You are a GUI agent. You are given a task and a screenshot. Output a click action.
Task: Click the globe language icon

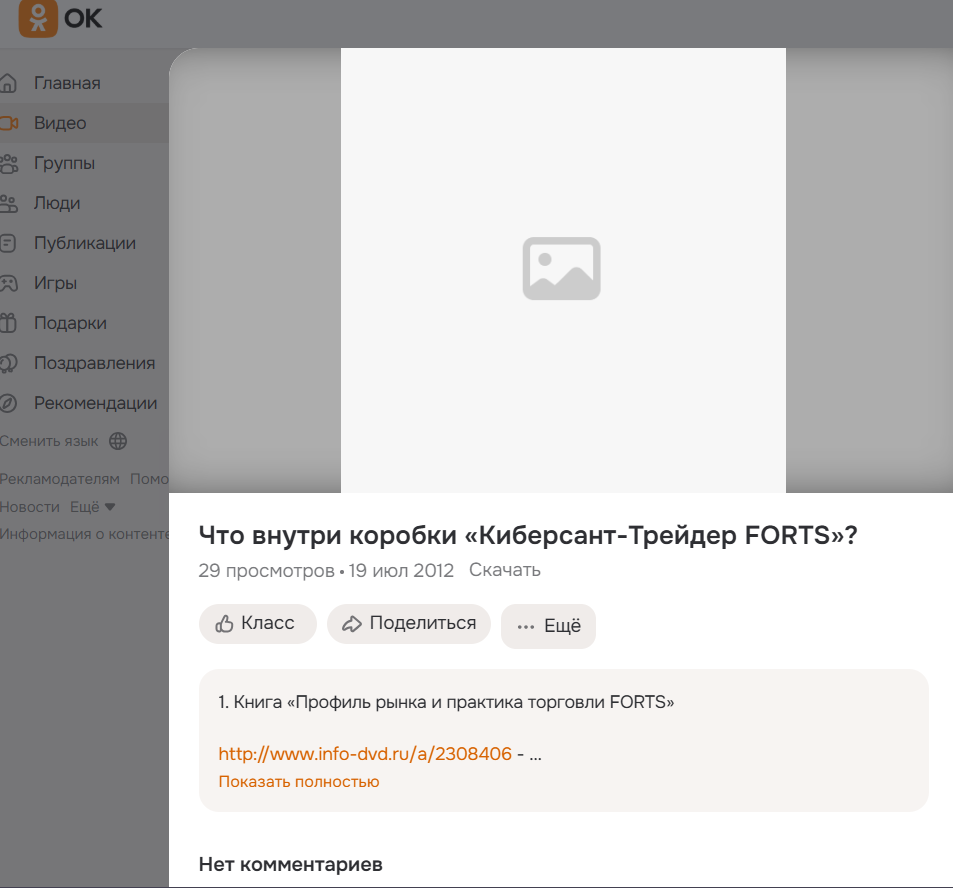(118, 441)
